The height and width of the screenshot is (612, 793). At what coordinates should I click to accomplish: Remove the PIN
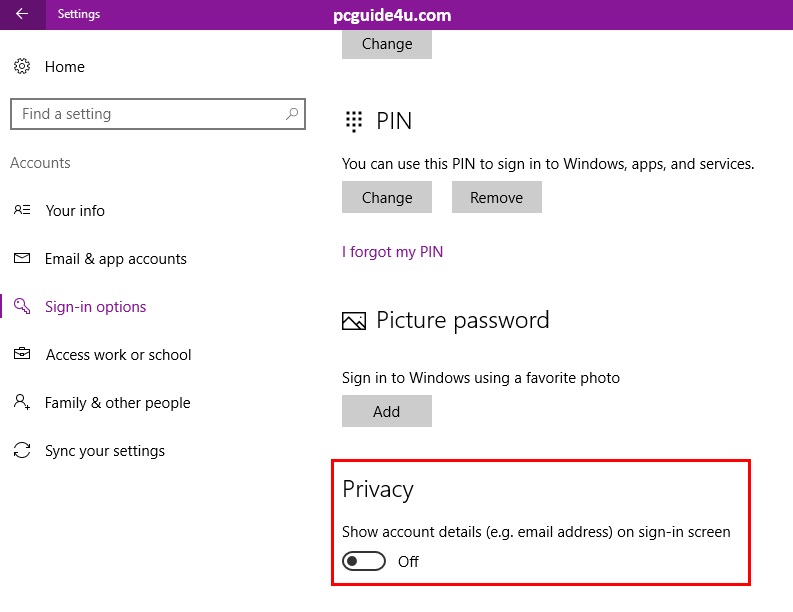point(496,198)
